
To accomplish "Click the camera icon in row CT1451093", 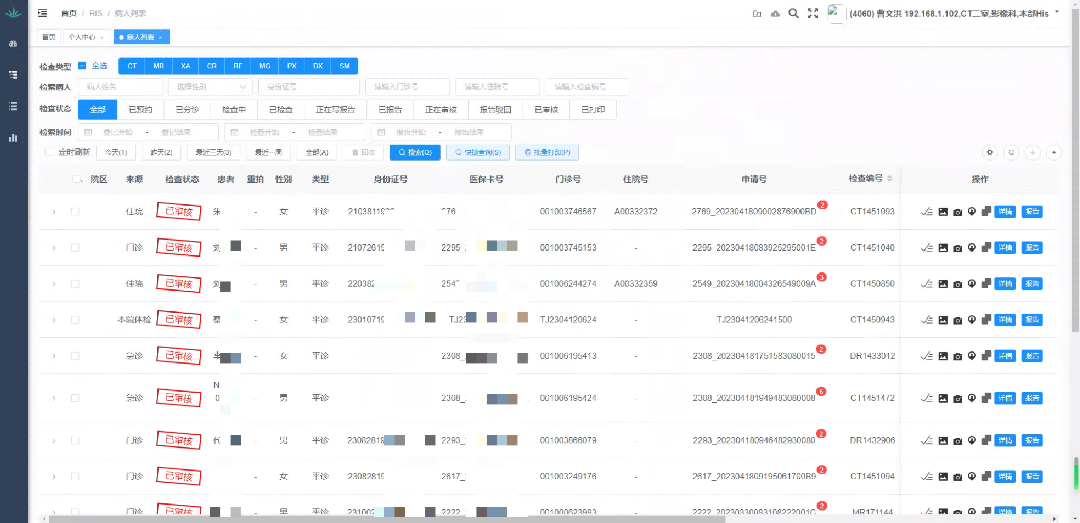I will pos(957,212).
